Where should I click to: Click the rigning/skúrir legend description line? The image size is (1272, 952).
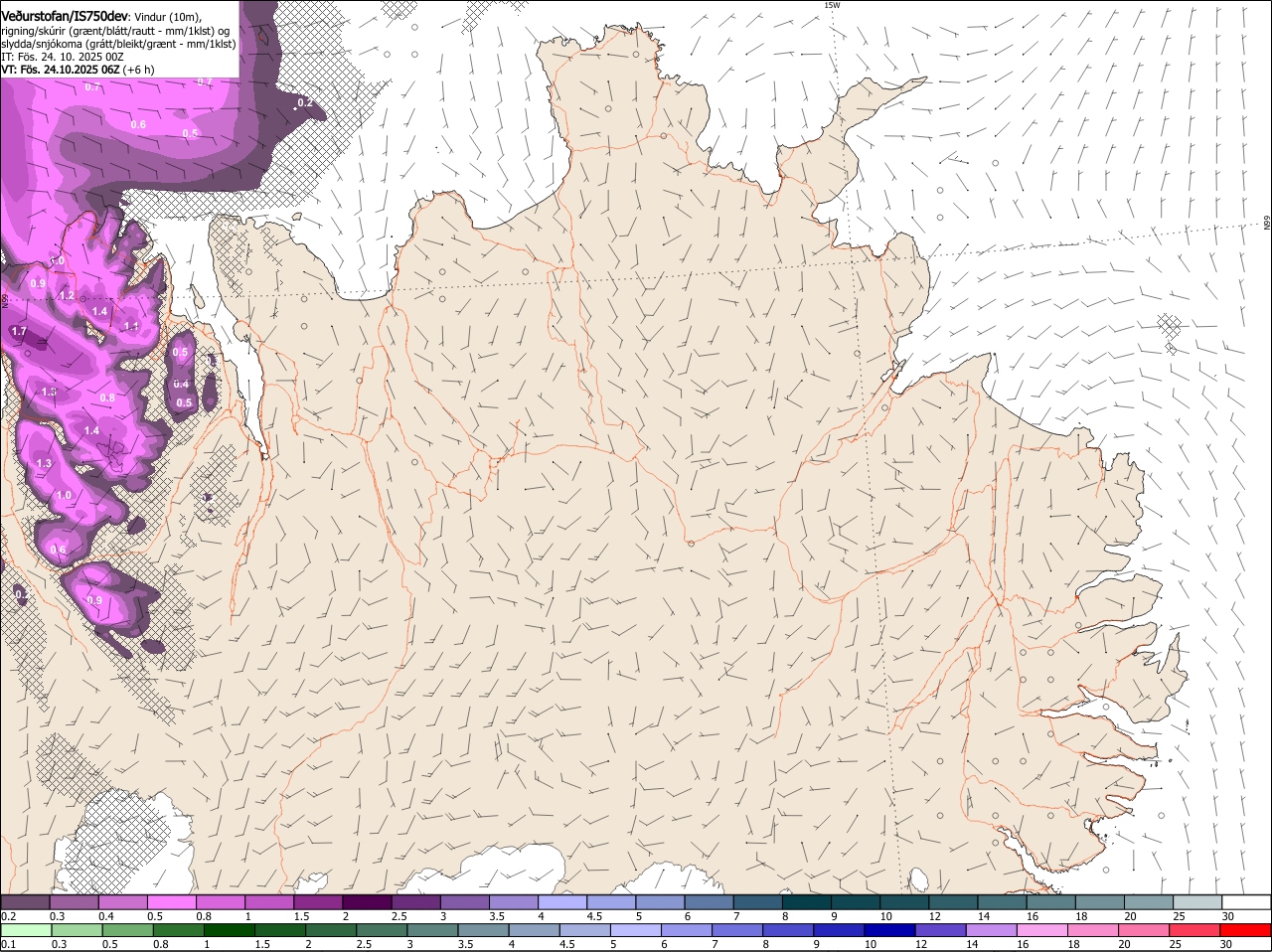point(115,31)
